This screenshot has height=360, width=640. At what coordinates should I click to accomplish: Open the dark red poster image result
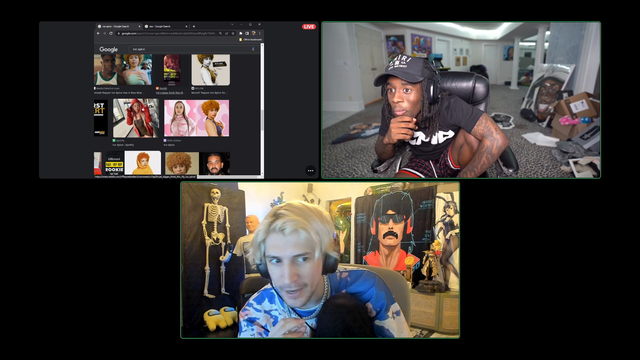tap(172, 70)
